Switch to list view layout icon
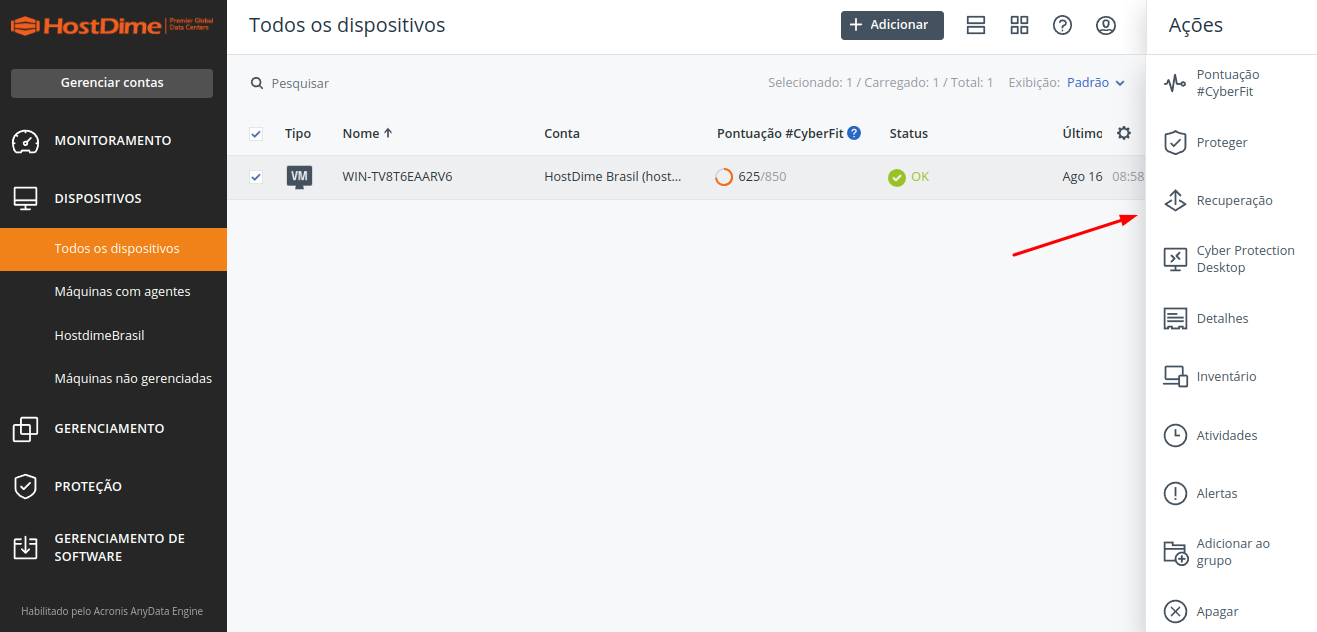 (976, 25)
